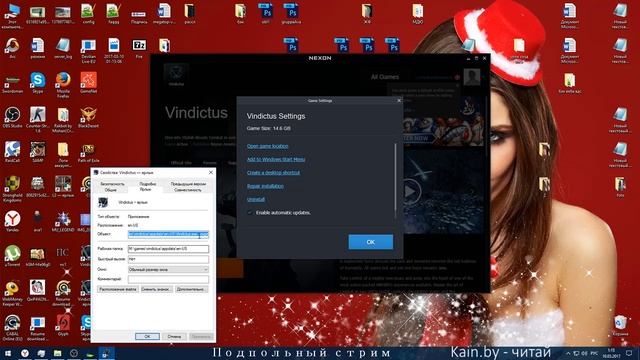Open the OBS Studio desktop icon
This screenshot has width=640, height=360.
12,118
